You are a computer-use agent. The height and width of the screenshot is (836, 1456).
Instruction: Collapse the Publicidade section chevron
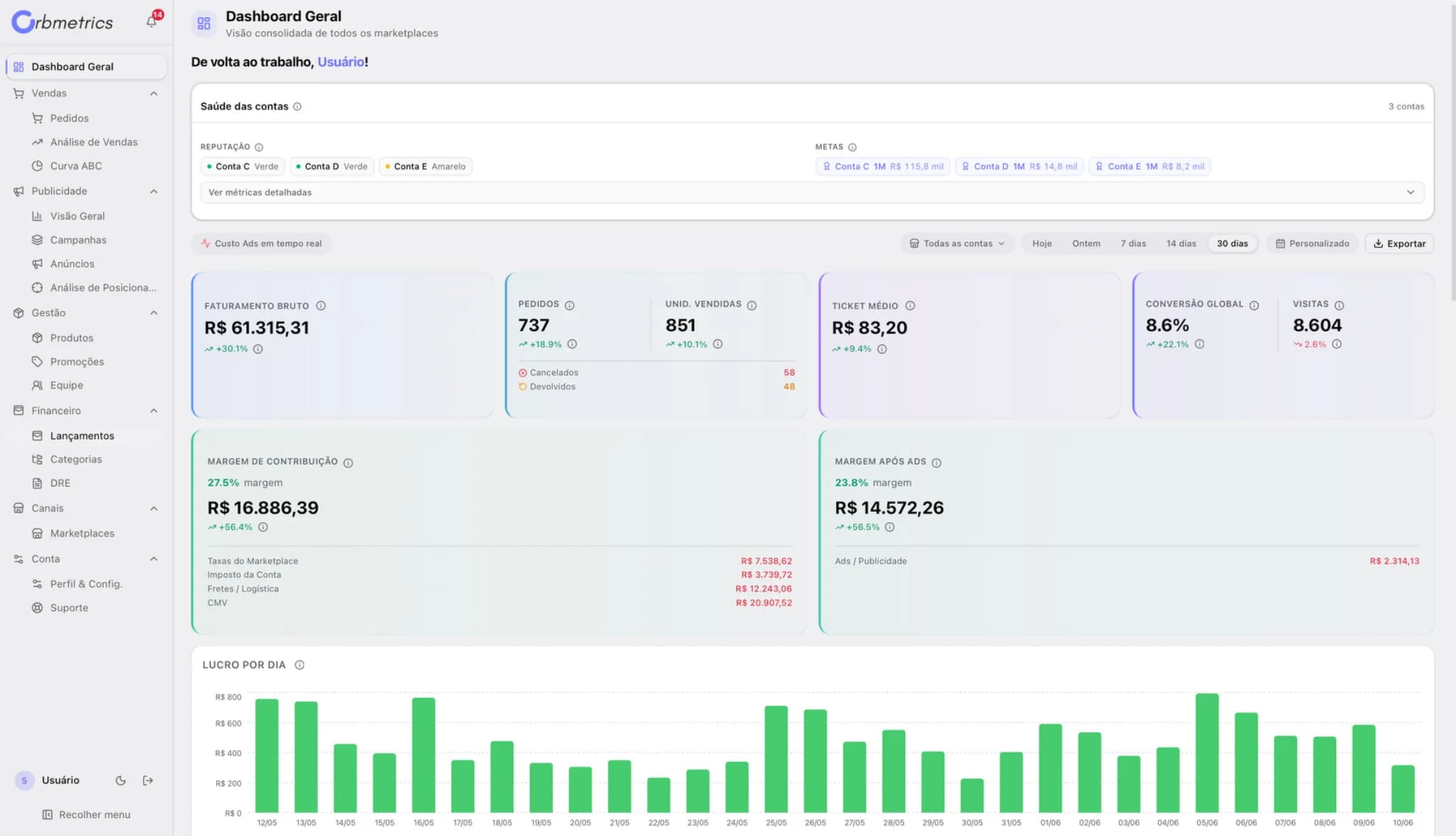click(x=154, y=191)
